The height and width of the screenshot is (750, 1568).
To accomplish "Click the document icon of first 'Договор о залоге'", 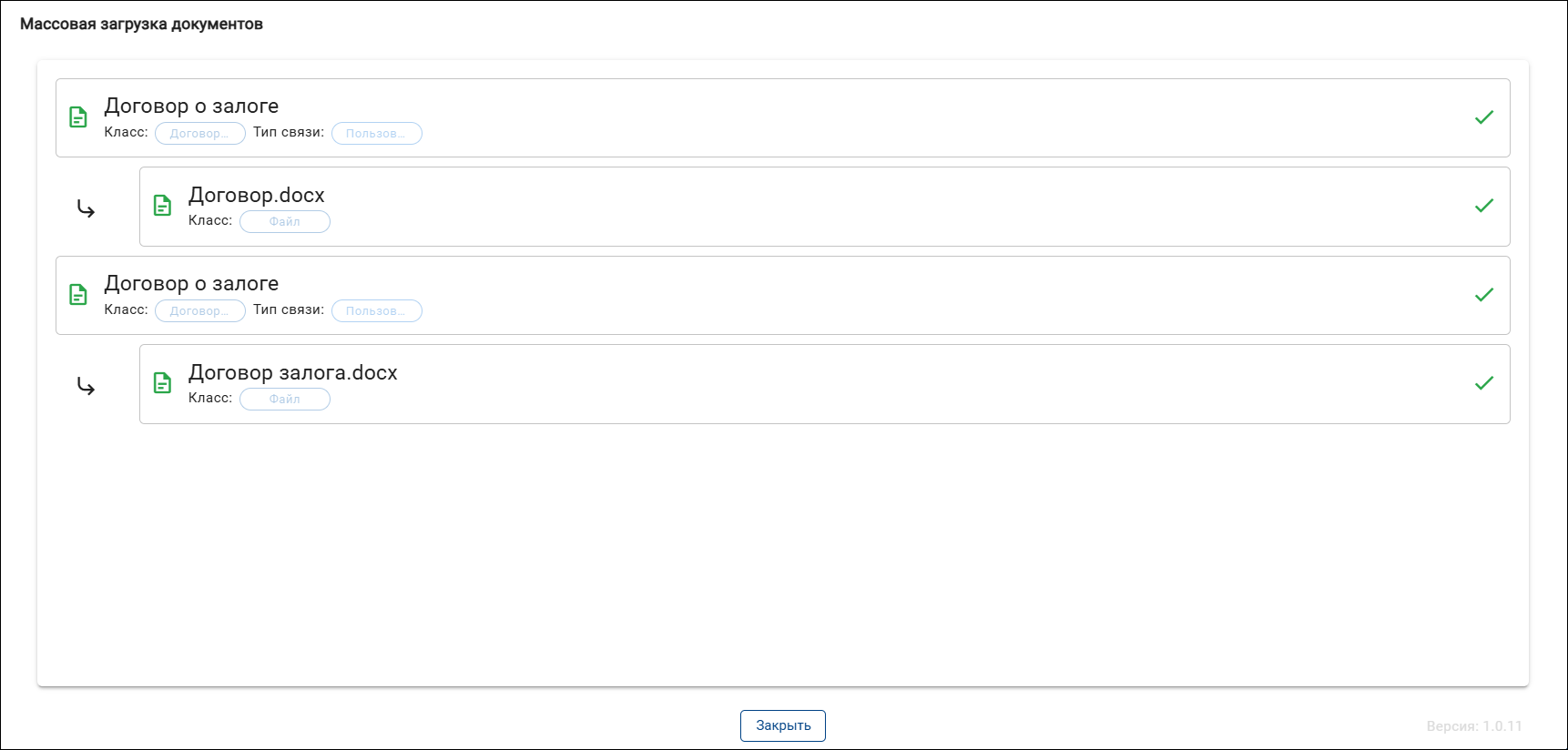I will 78,117.
